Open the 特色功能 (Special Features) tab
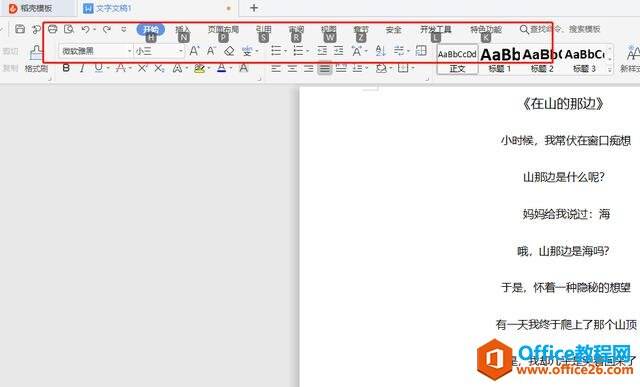This screenshot has height=387, width=640. click(x=486, y=29)
